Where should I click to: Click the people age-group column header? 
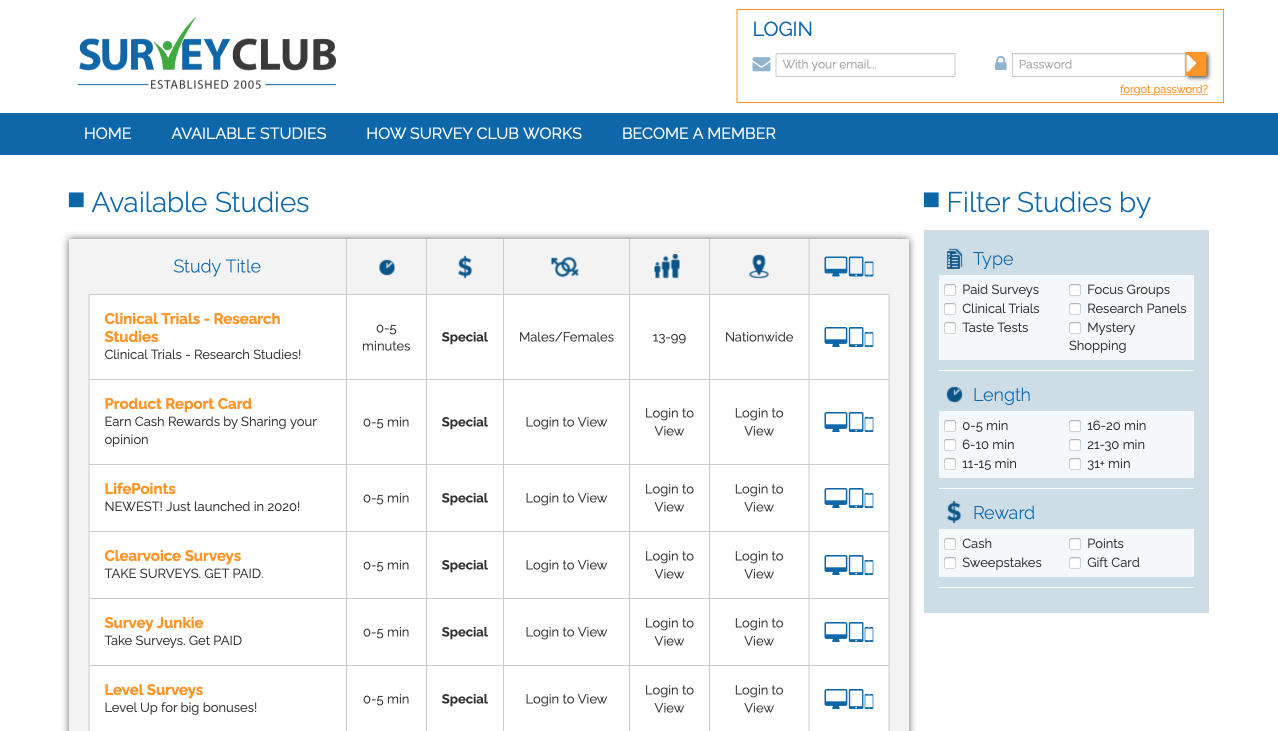coord(668,267)
